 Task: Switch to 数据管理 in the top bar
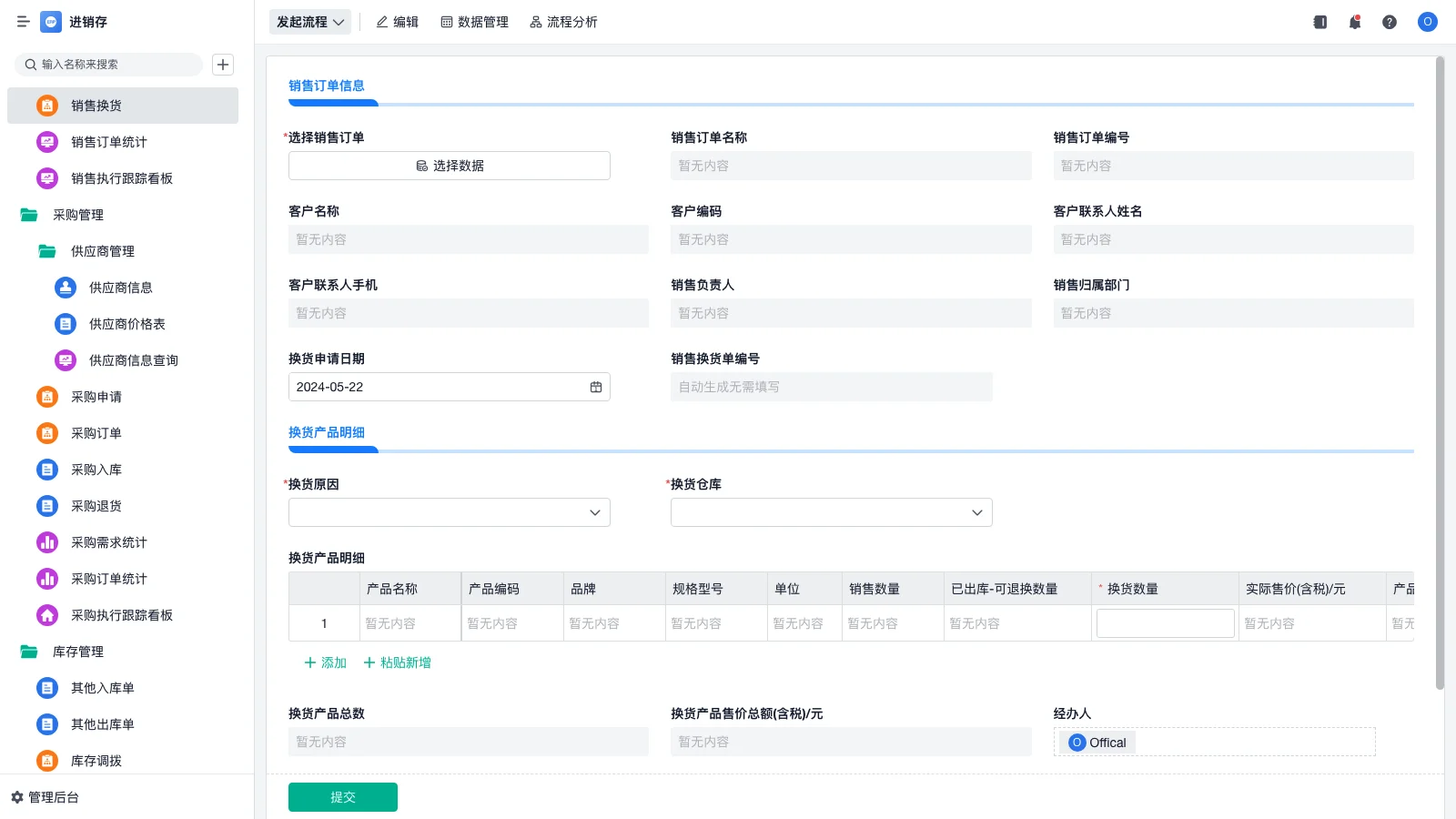[474, 21]
